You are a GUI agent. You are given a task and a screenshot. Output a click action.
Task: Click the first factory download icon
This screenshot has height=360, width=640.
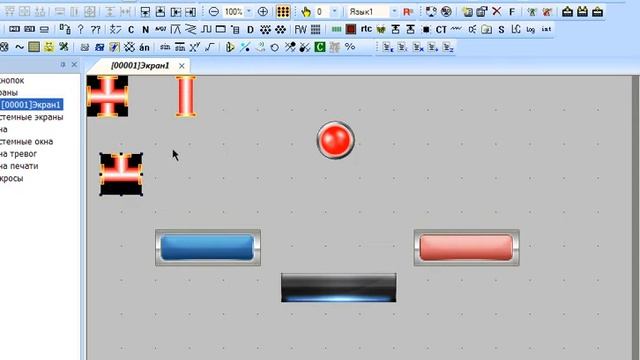(x=567, y=11)
